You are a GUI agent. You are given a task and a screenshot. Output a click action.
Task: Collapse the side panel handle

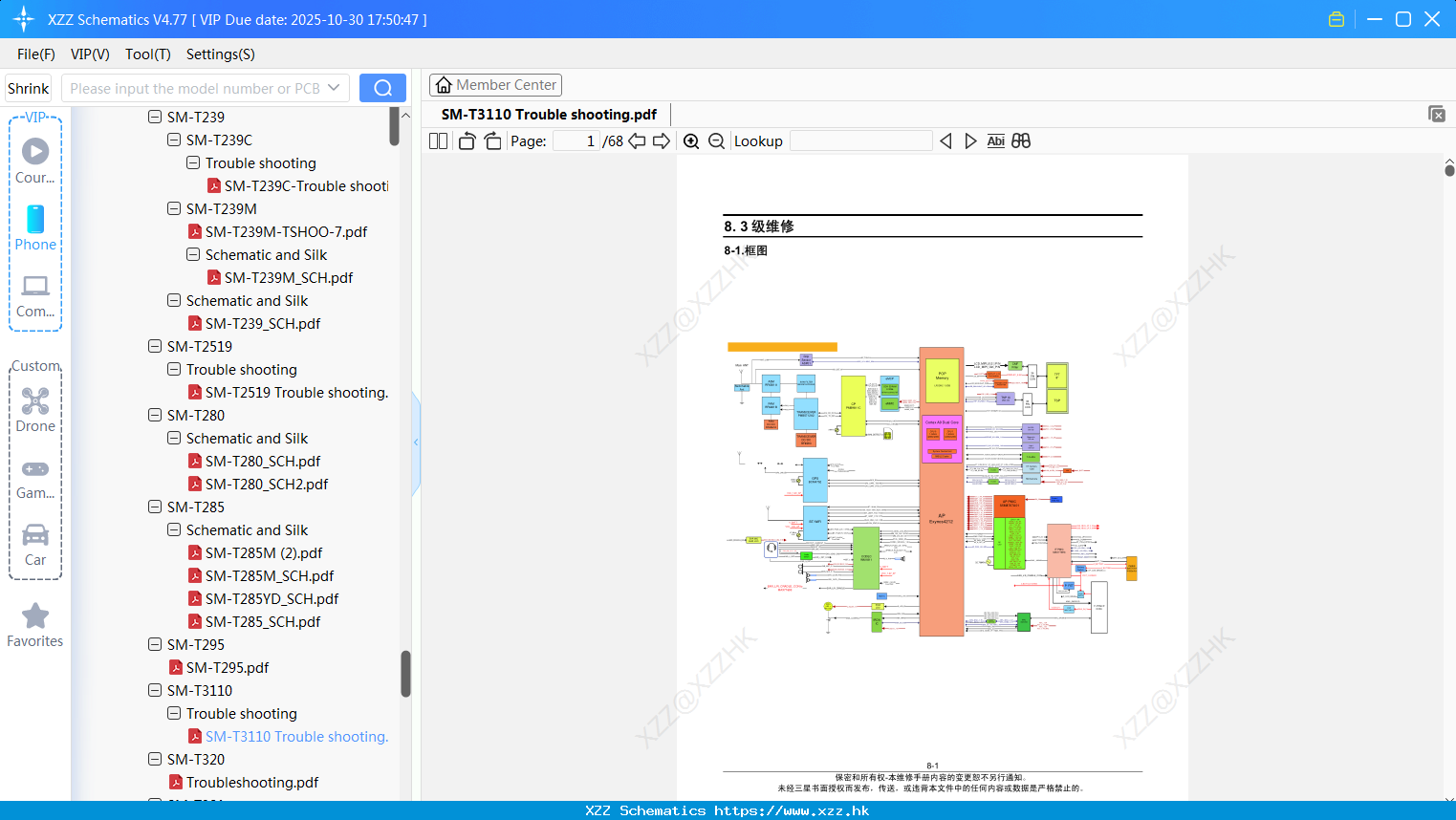coord(416,442)
